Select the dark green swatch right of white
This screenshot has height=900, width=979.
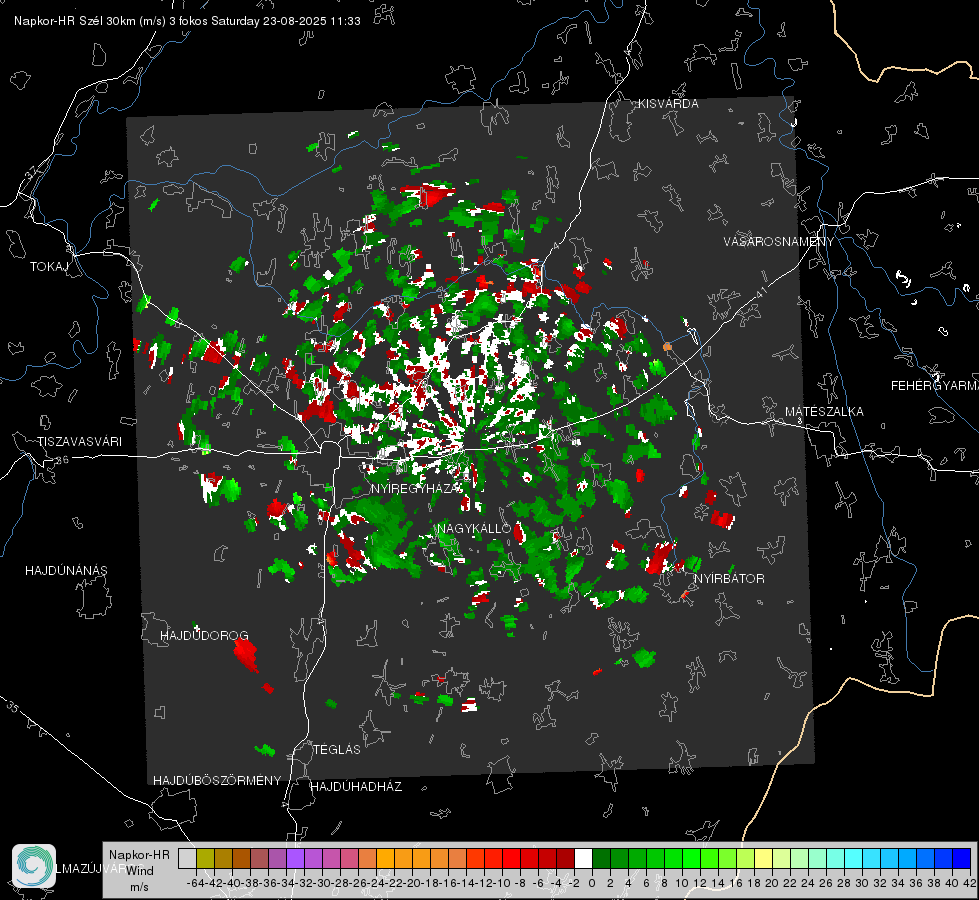pos(601,858)
